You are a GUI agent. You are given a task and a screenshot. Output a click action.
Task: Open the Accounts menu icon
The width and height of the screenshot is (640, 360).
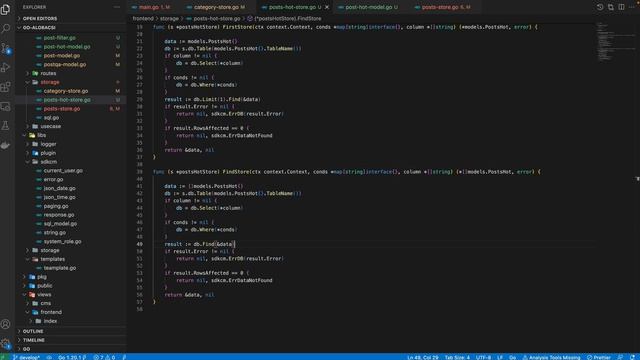[x=6, y=324]
